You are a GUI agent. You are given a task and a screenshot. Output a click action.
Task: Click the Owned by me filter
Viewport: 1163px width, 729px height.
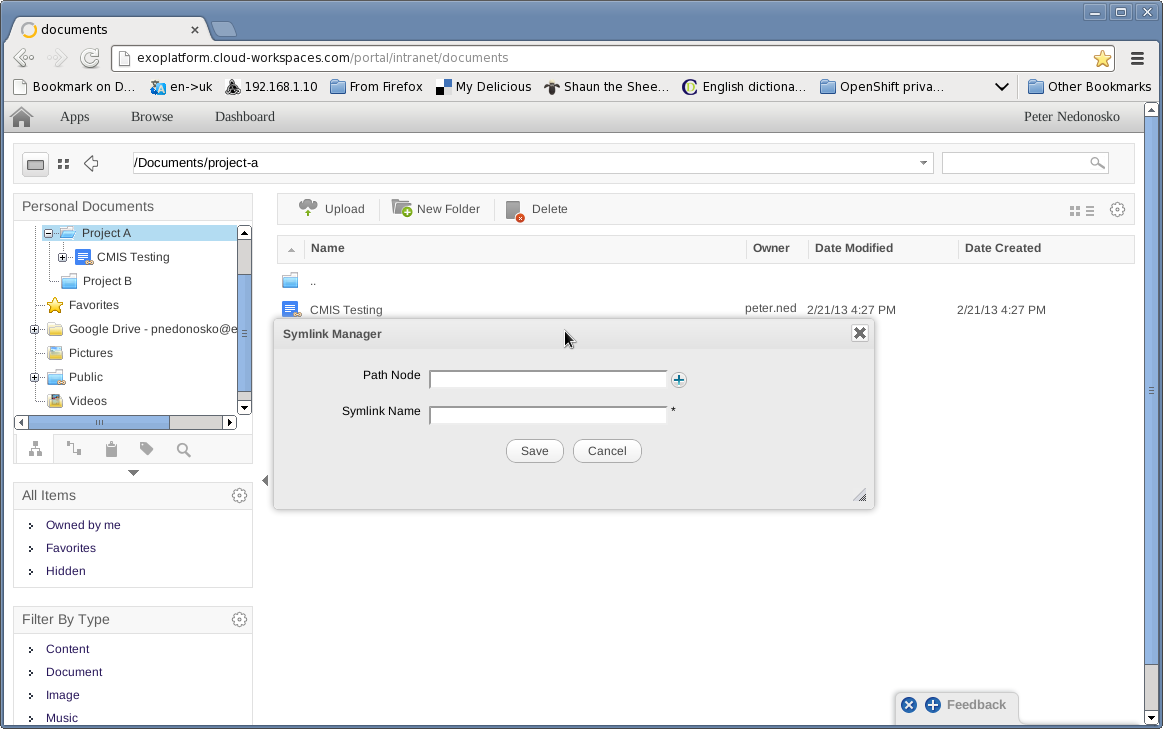click(83, 525)
